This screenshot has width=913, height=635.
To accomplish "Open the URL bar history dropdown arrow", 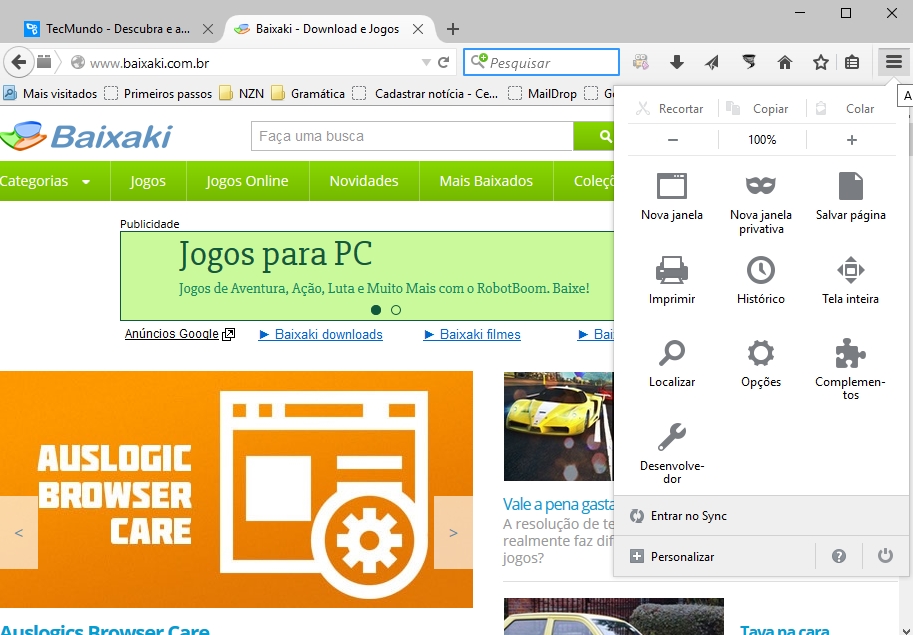I will pos(426,62).
